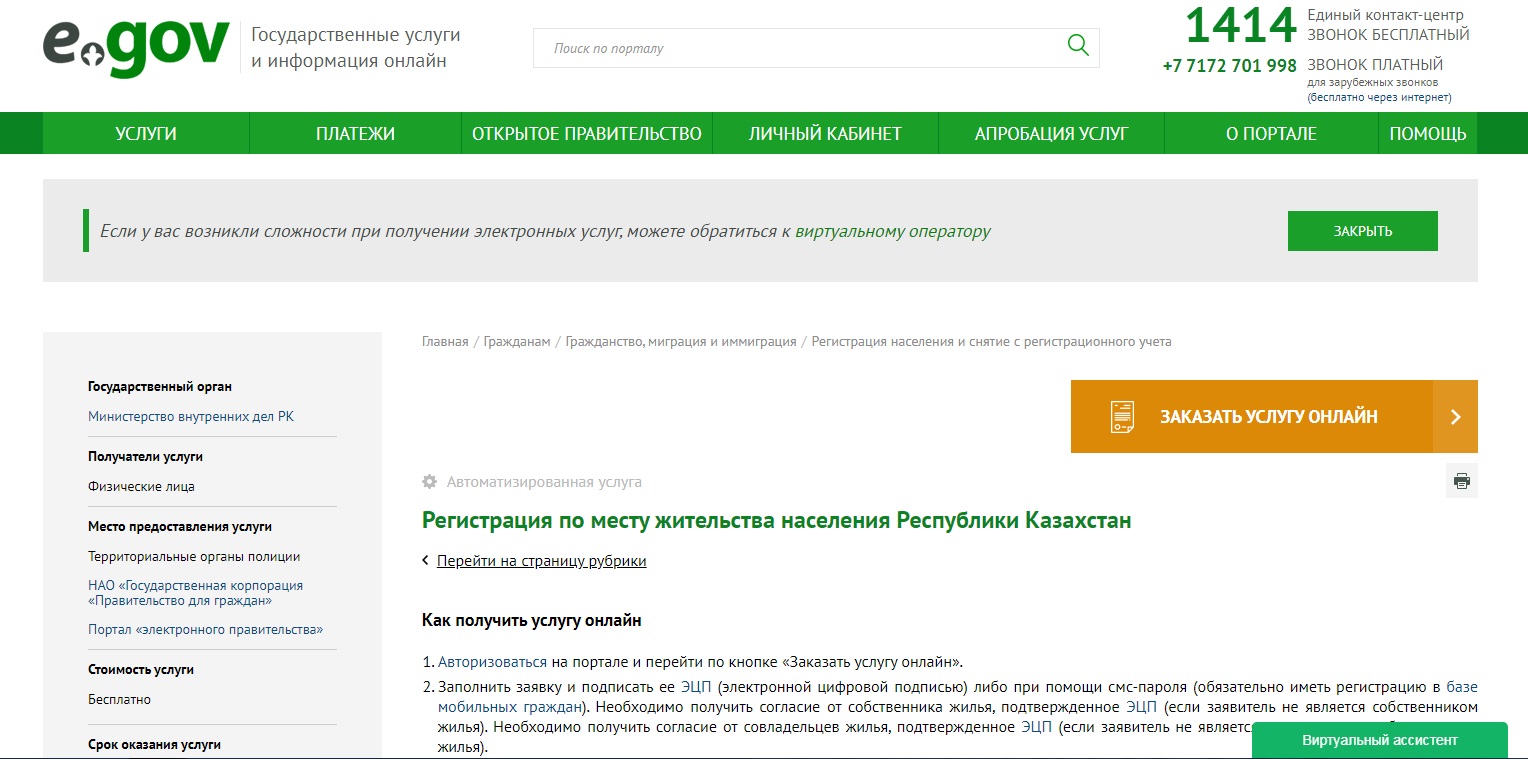Click the e-gov logo
Screen dimensions: 1528x759
coord(136,48)
